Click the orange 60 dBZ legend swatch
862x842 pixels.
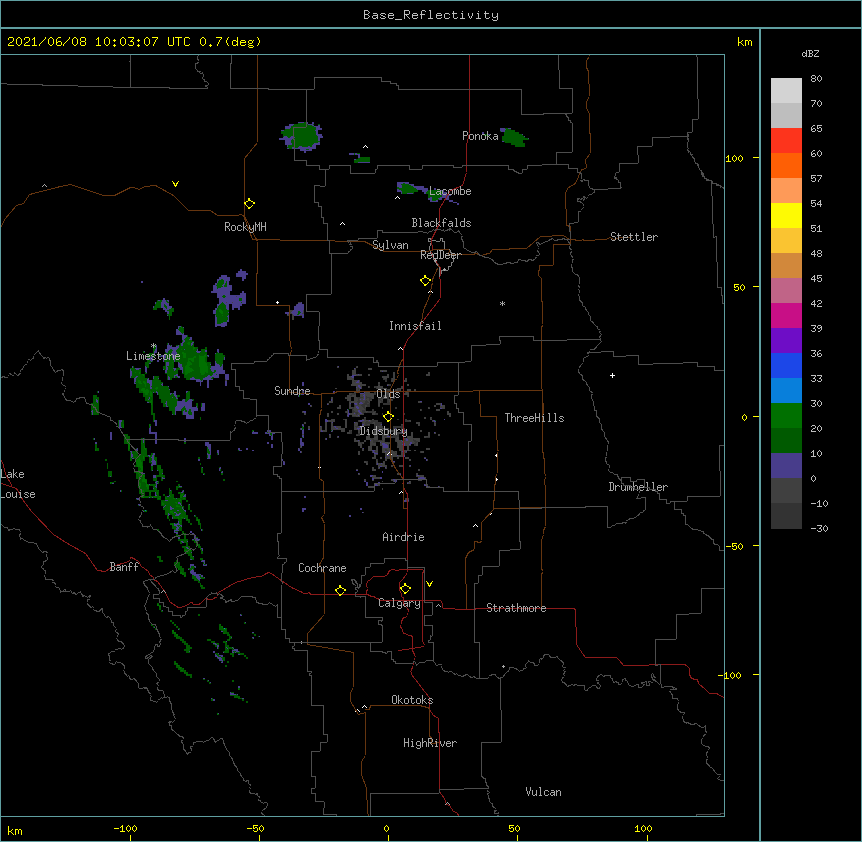tap(786, 165)
